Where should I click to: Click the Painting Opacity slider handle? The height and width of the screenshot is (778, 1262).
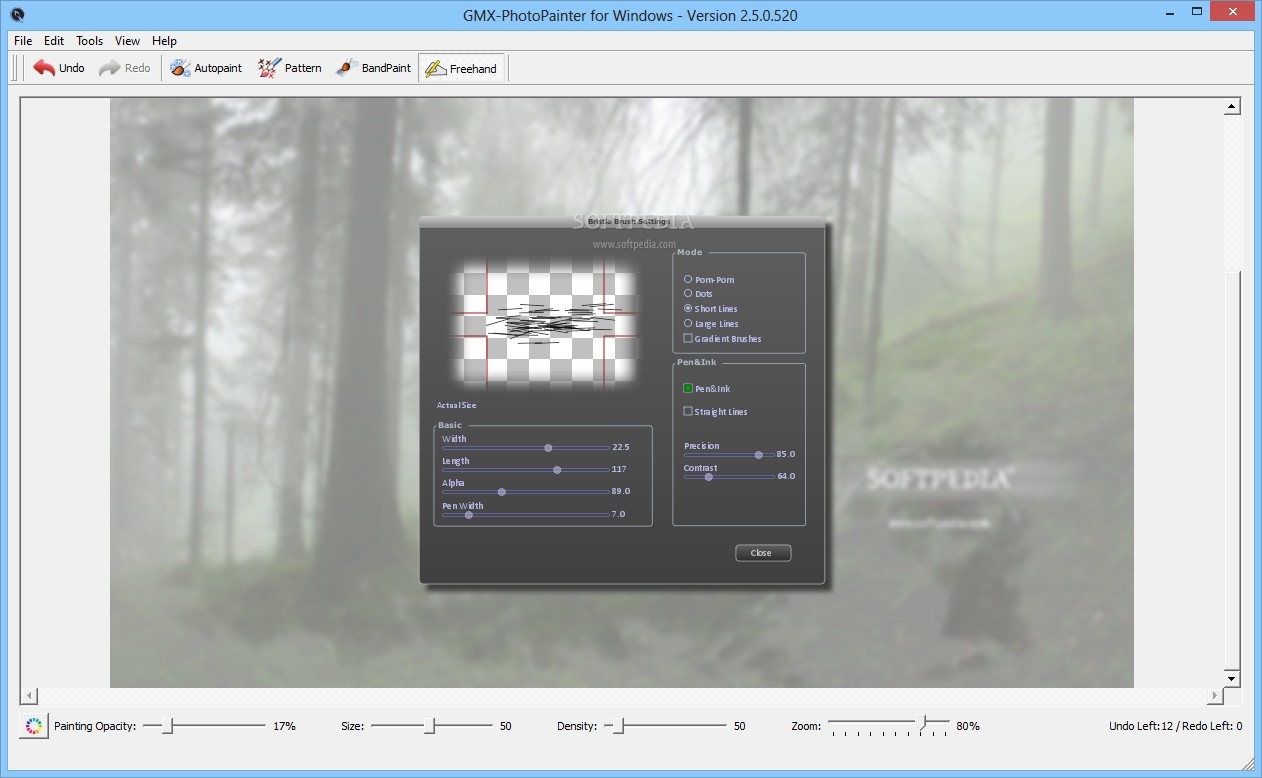tap(168, 726)
